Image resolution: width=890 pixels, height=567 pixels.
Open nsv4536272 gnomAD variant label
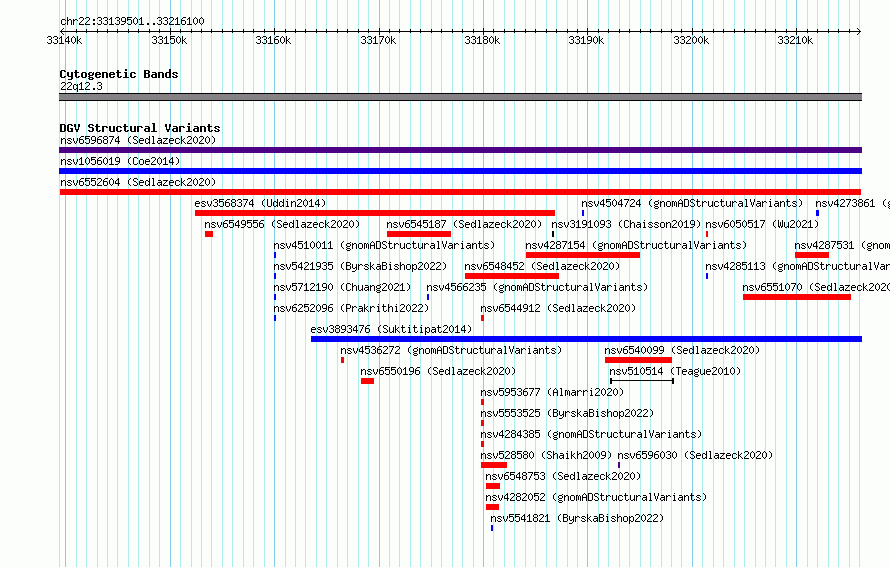(x=451, y=350)
